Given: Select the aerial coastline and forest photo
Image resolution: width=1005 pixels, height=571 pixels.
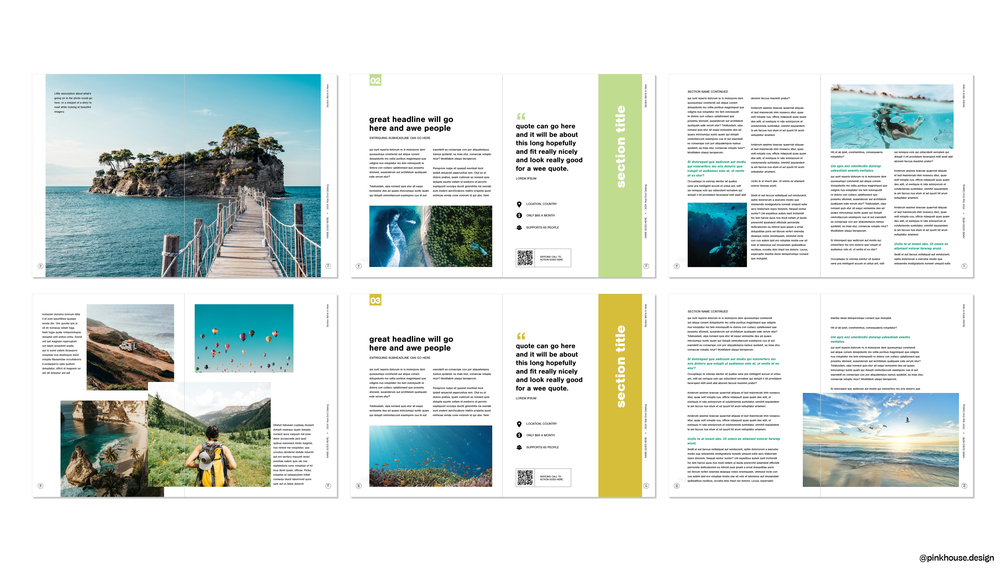Looking at the screenshot, I should 431,236.
